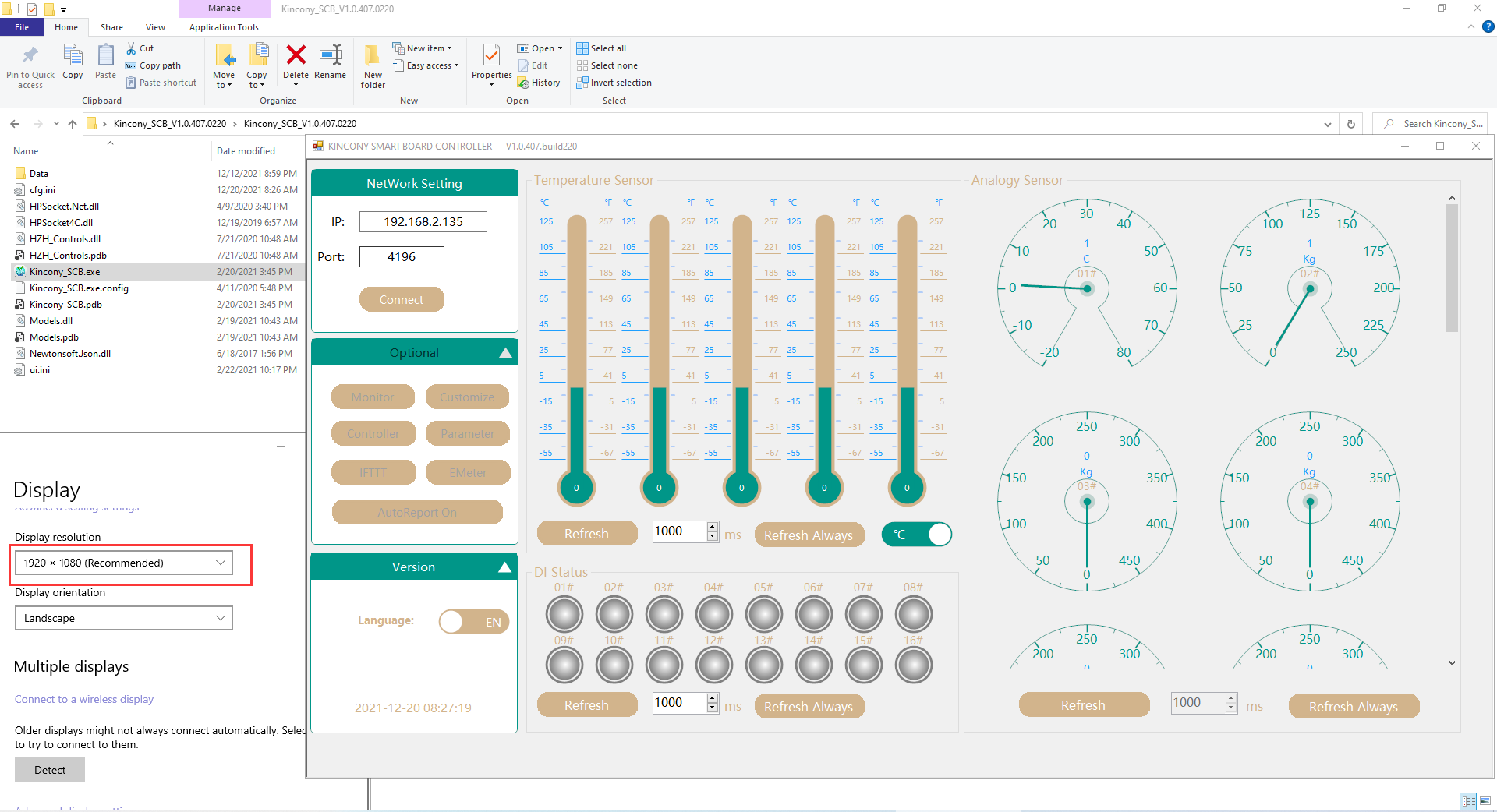Open the Display resolution dropdown

[x=124, y=563]
